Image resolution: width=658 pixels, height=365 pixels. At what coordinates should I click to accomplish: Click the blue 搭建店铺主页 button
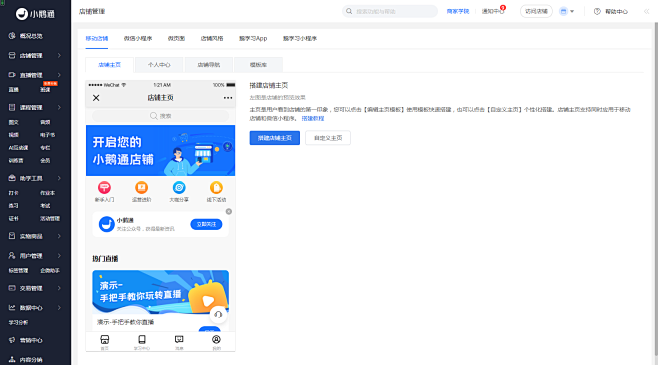pyautogui.click(x=275, y=138)
